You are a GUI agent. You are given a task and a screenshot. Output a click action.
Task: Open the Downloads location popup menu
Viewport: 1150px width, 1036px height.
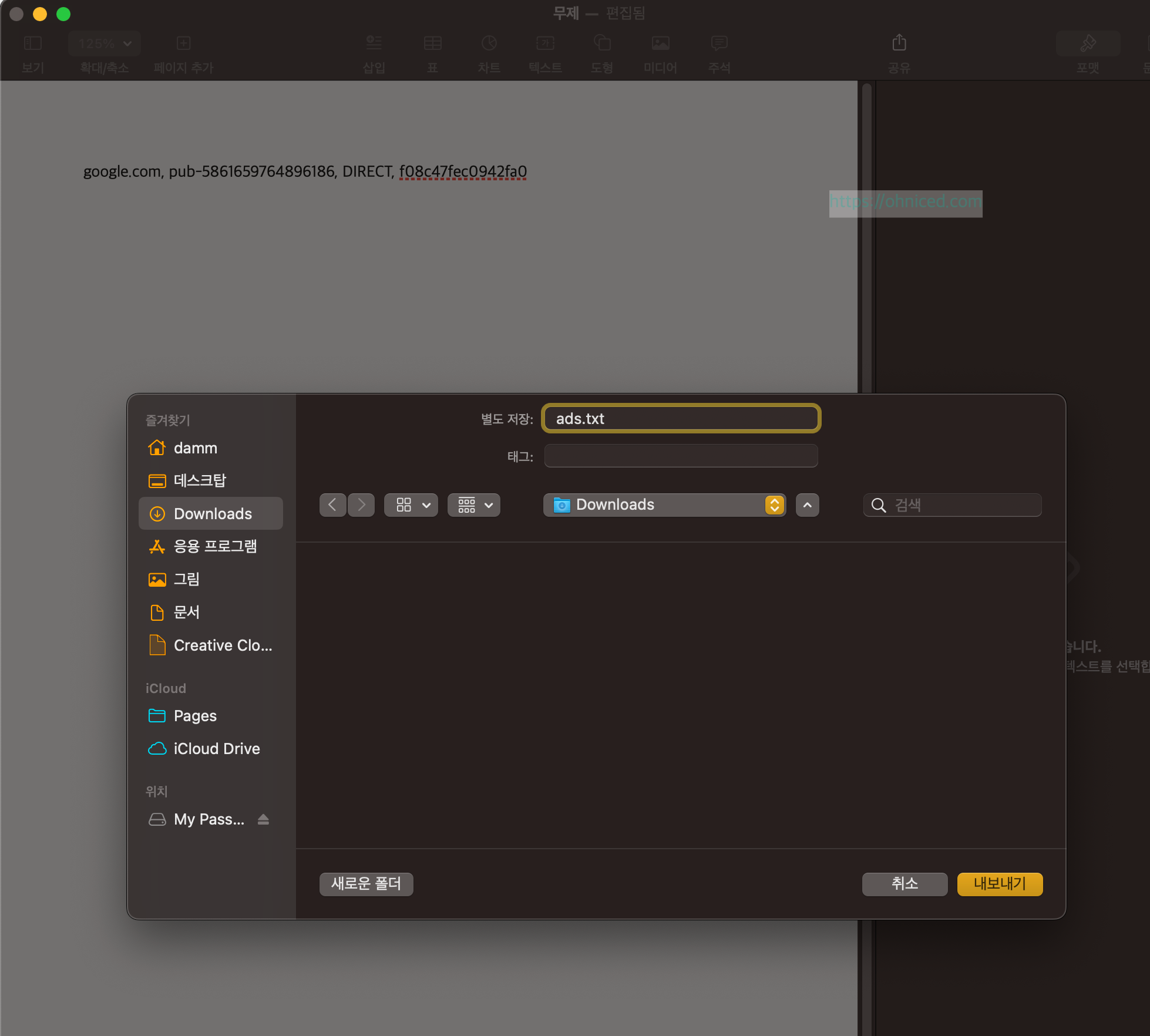click(664, 505)
